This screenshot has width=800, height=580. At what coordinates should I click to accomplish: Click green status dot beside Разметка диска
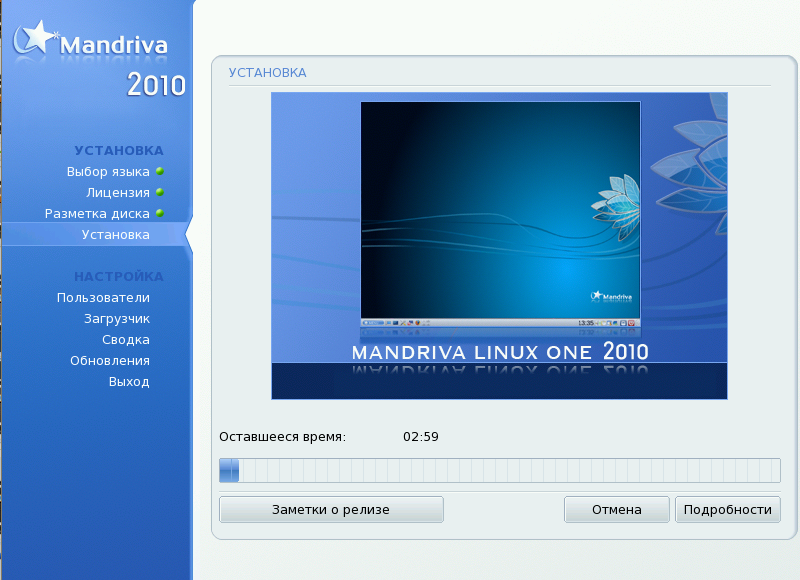click(x=160, y=213)
